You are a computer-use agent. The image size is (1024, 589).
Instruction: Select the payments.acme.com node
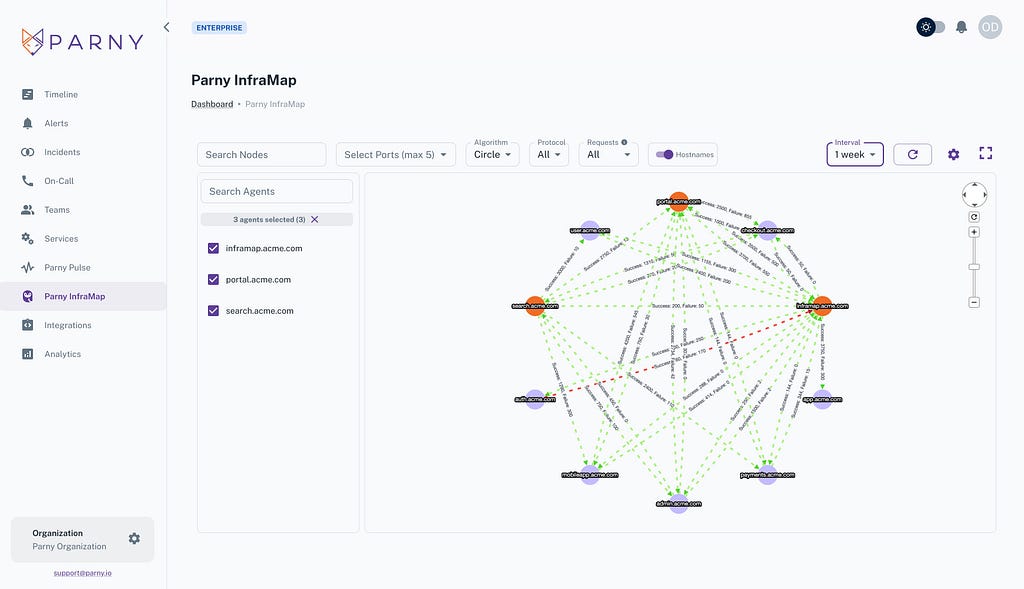pos(767,475)
